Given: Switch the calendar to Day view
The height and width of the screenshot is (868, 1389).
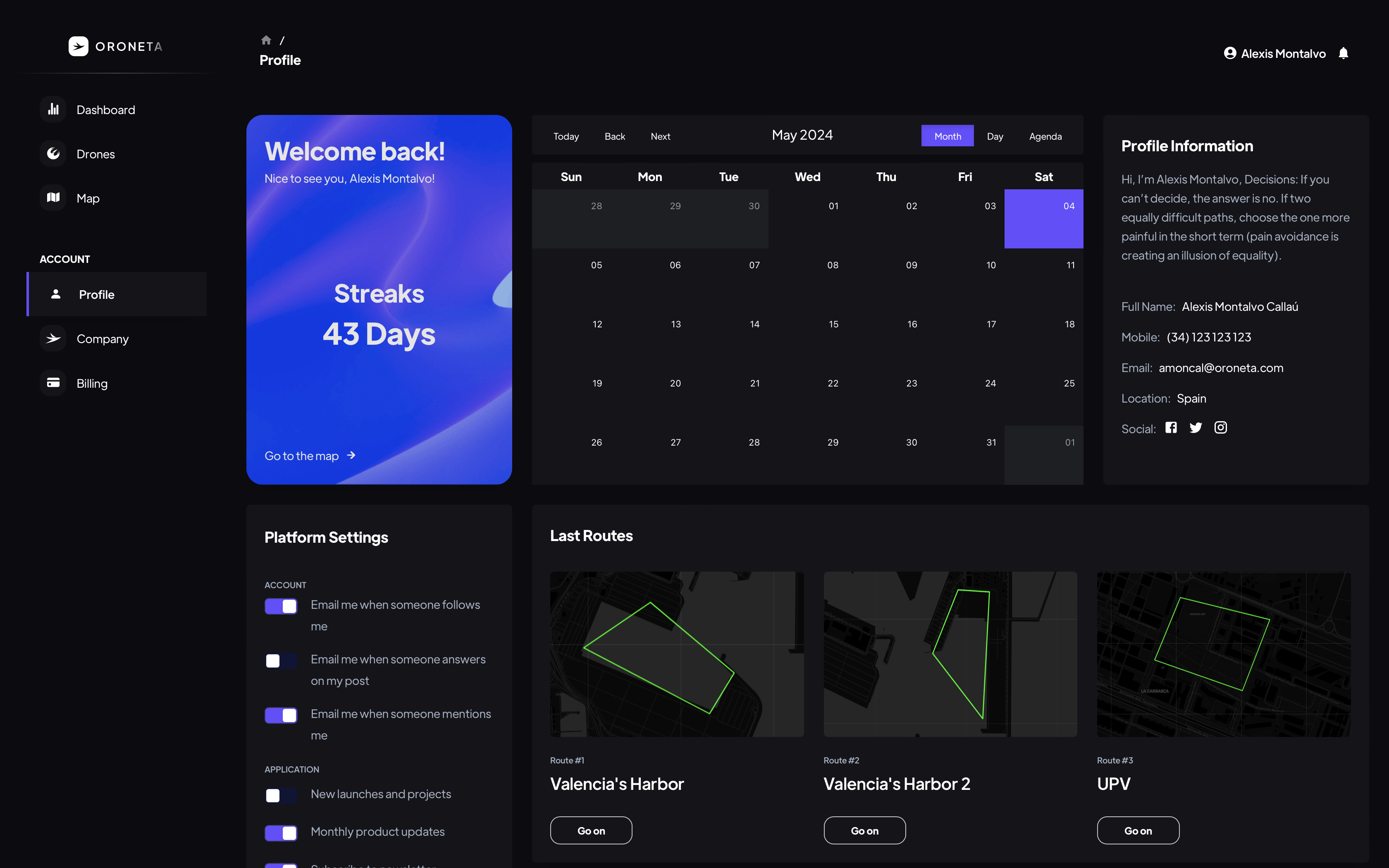Looking at the screenshot, I should click(995, 136).
